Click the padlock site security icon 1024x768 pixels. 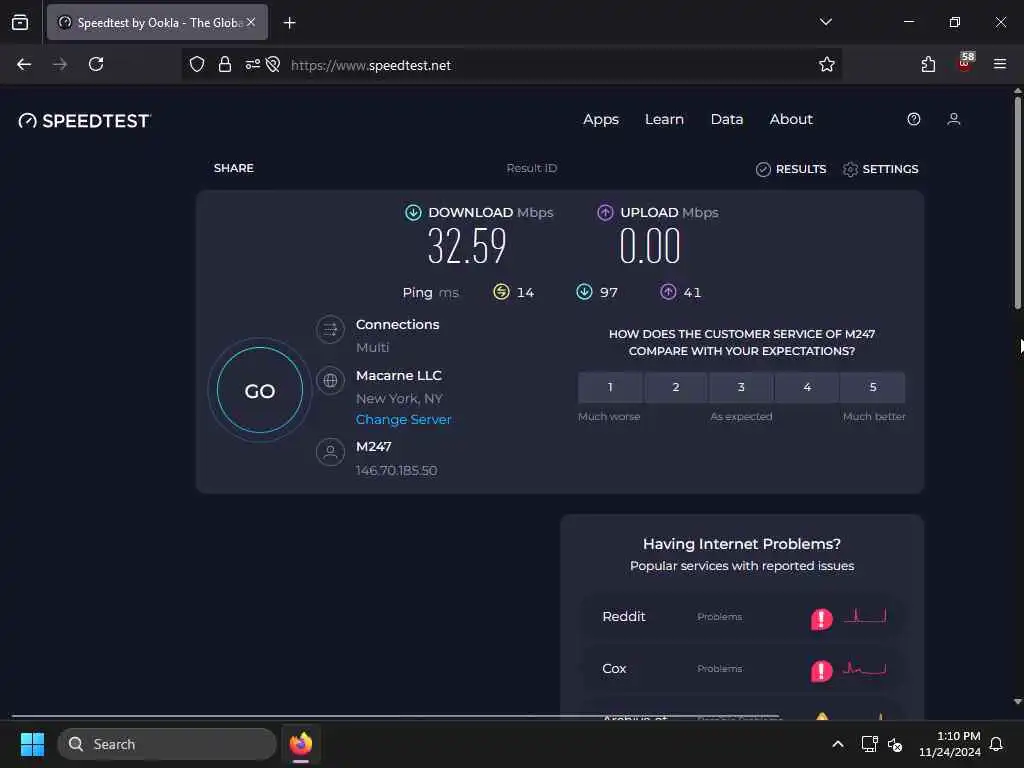coord(225,64)
